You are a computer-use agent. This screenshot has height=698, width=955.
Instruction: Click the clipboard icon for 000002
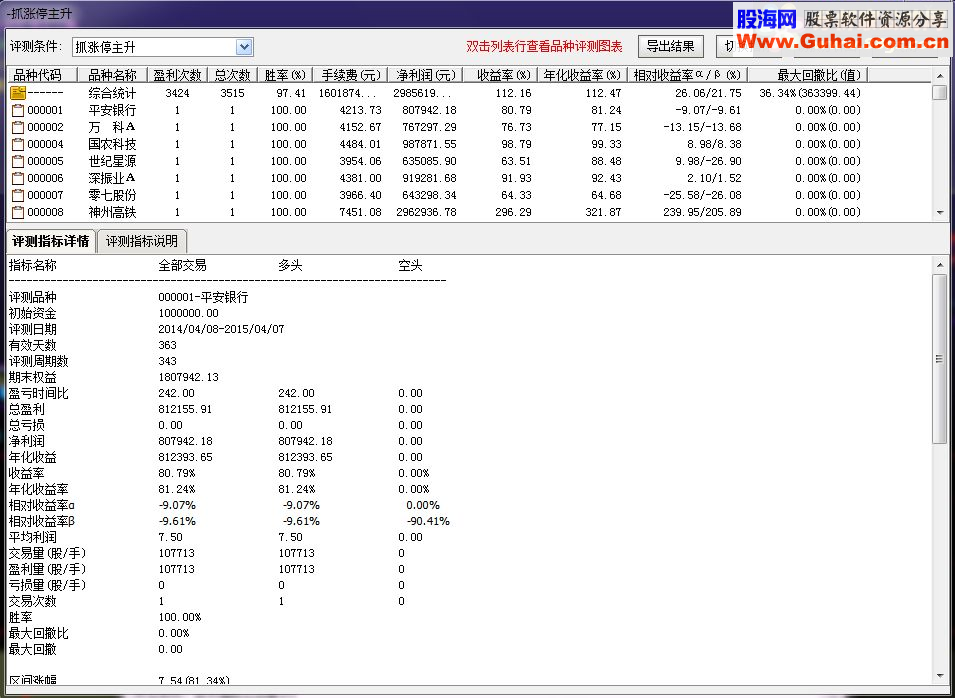tap(18, 127)
